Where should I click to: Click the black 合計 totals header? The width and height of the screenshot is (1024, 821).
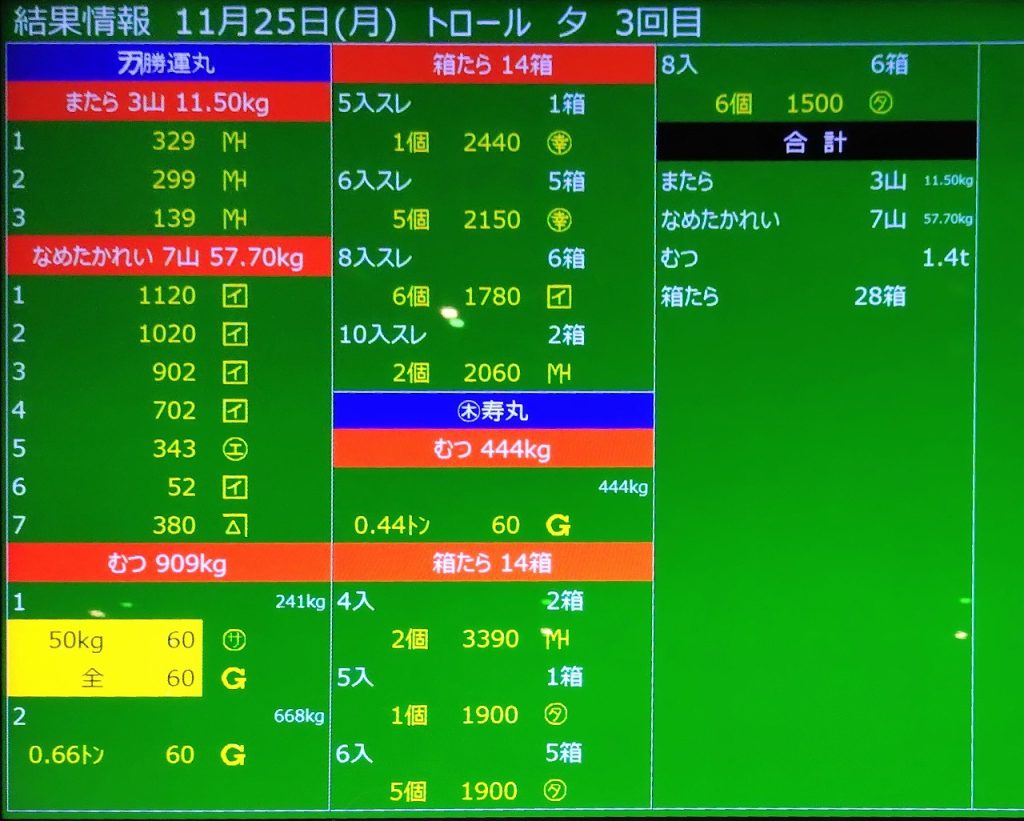pos(816,142)
